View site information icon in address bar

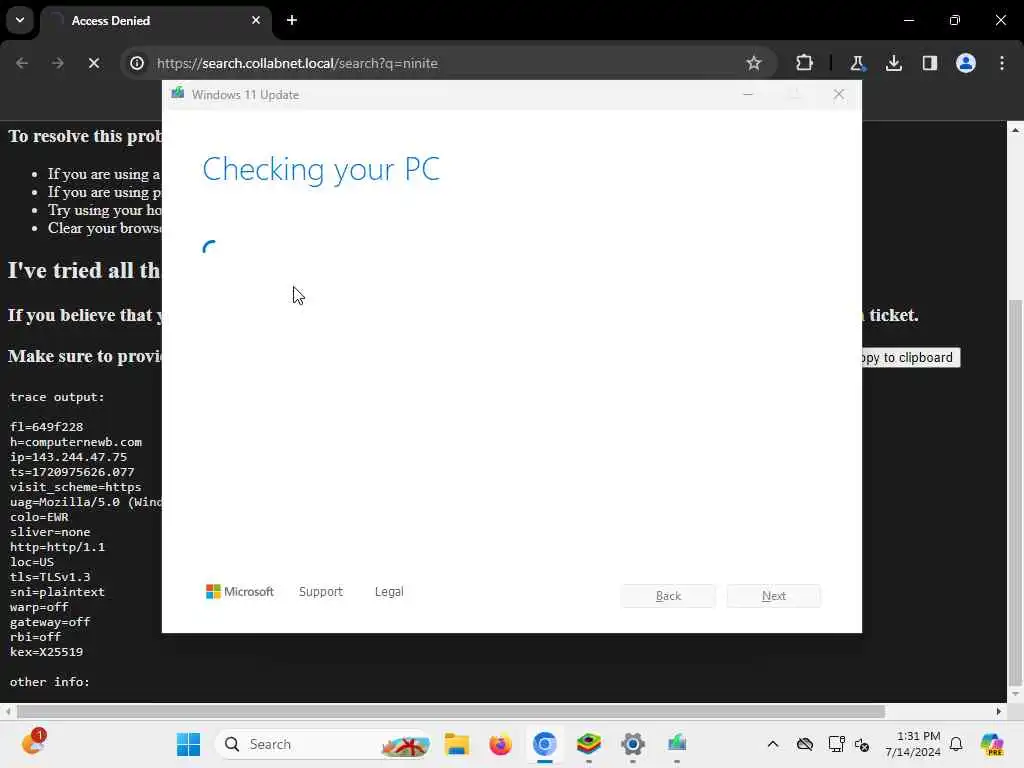137,63
